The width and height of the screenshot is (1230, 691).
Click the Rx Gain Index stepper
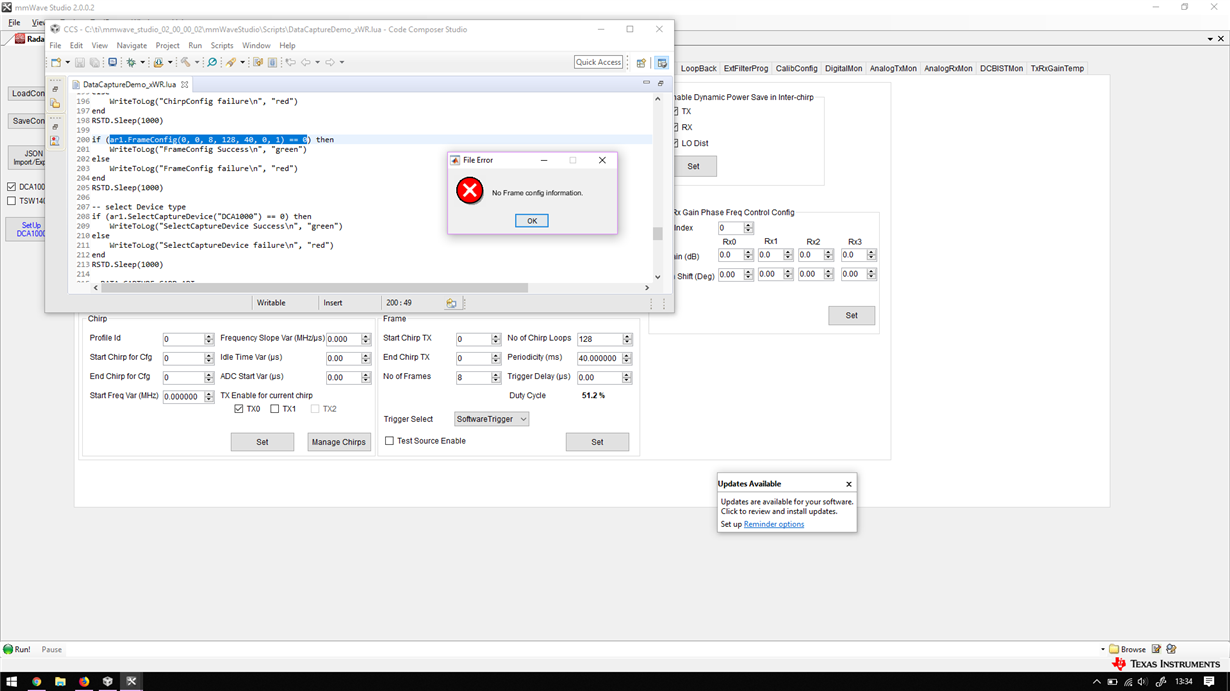pyautogui.click(x=749, y=228)
